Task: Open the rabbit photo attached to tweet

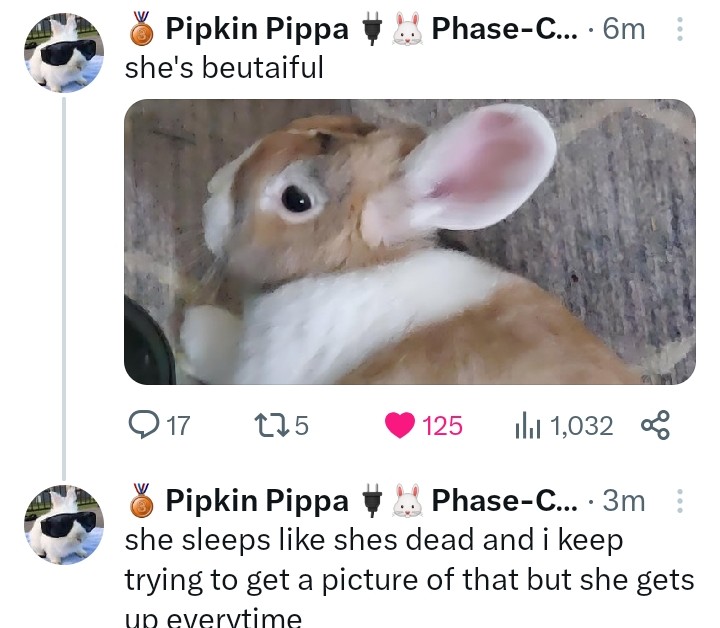Action: [x=410, y=242]
